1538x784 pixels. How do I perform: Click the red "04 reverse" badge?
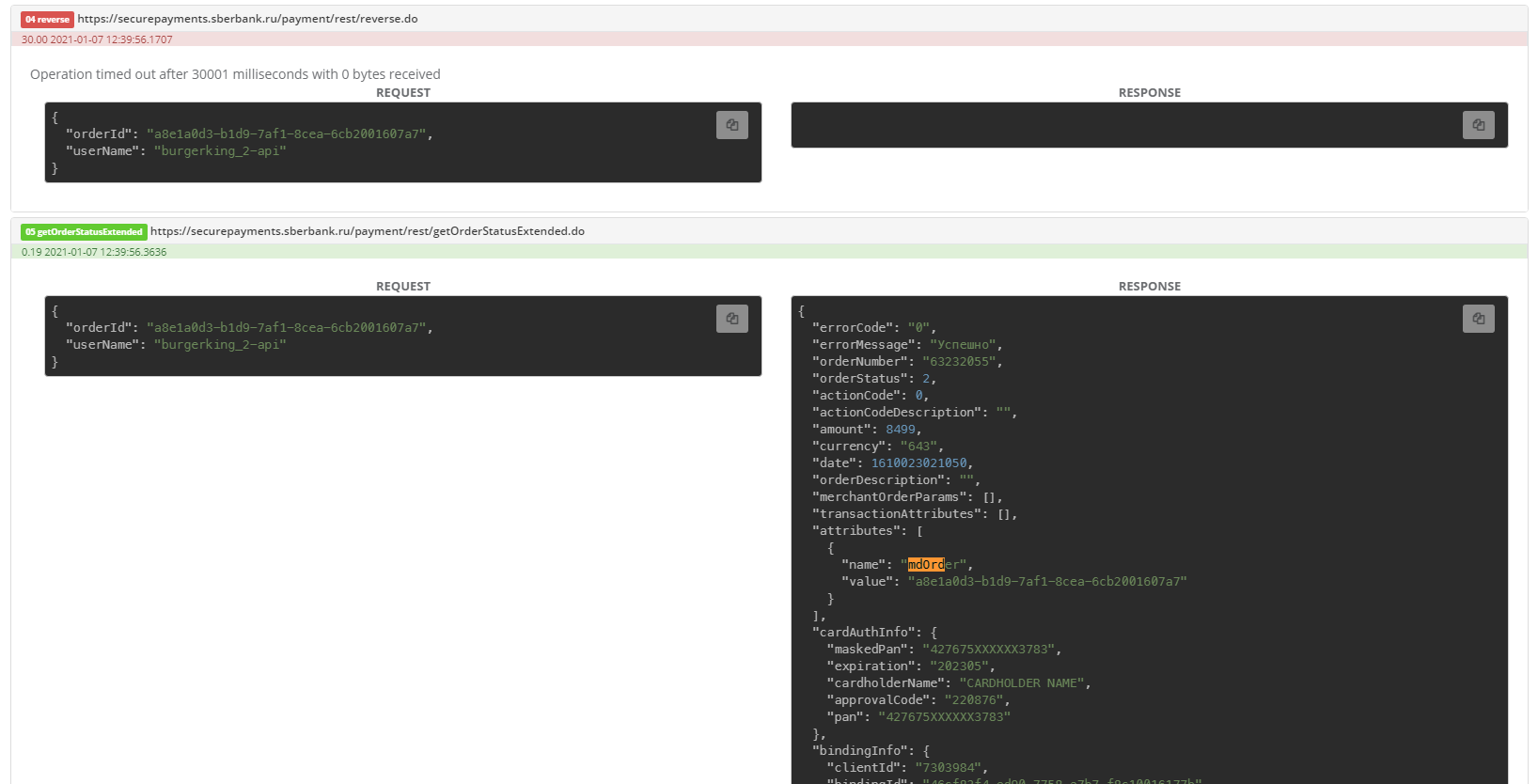point(47,20)
